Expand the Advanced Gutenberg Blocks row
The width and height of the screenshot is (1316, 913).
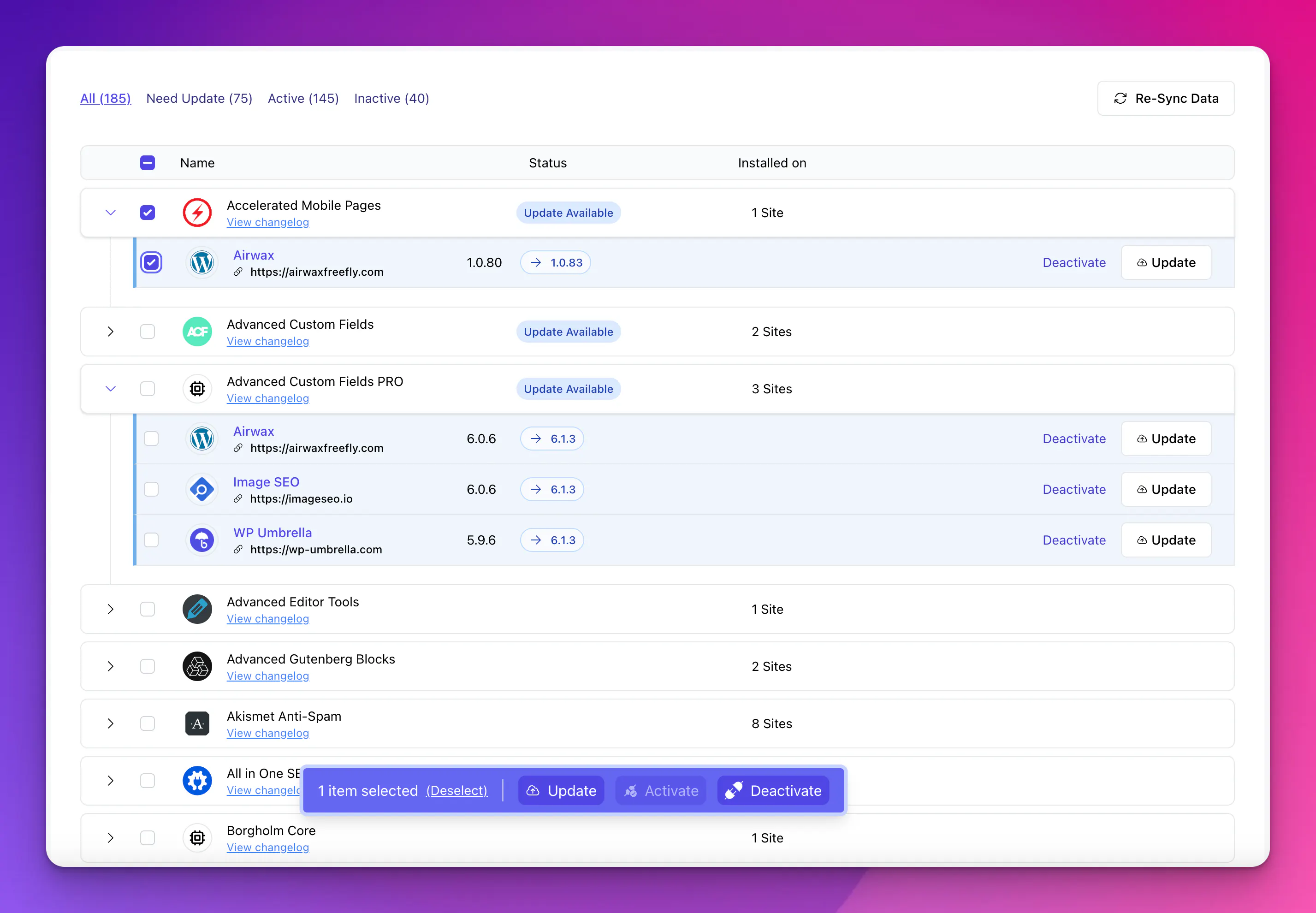point(110,666)
